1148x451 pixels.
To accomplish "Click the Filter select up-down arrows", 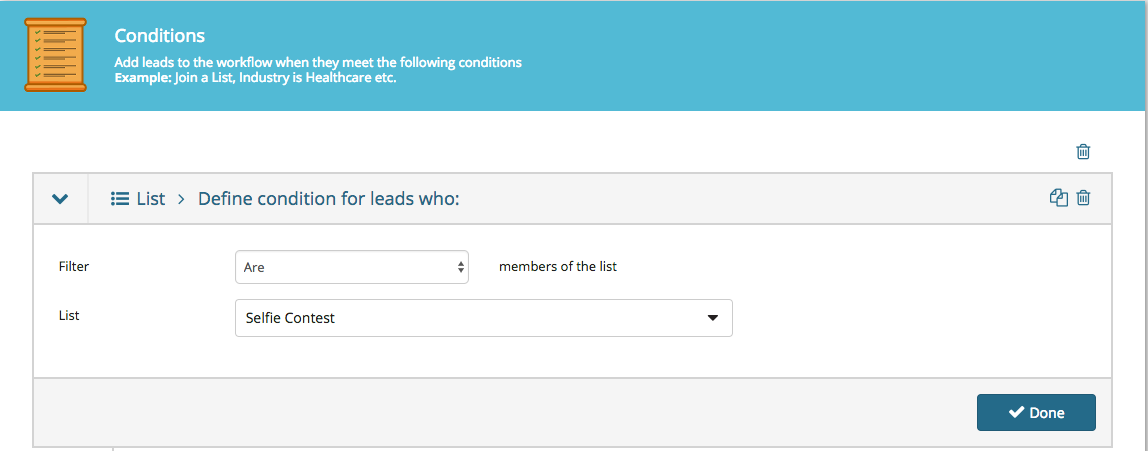I will [x=461, y=267].
